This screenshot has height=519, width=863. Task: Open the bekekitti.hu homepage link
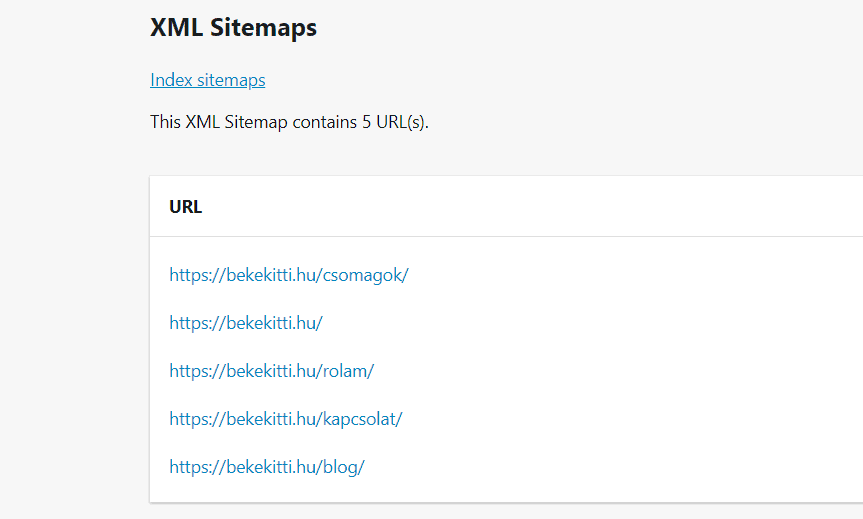246,323
